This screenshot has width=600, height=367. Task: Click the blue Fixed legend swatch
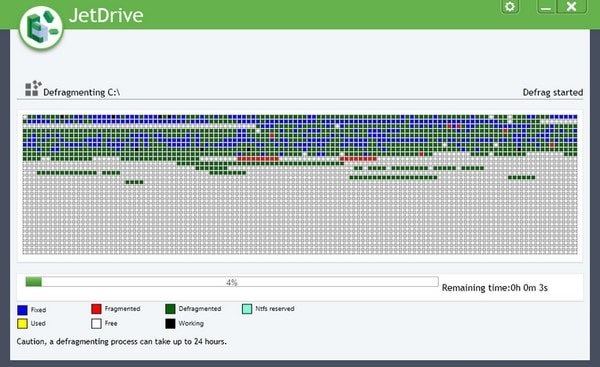pos(23,310)
